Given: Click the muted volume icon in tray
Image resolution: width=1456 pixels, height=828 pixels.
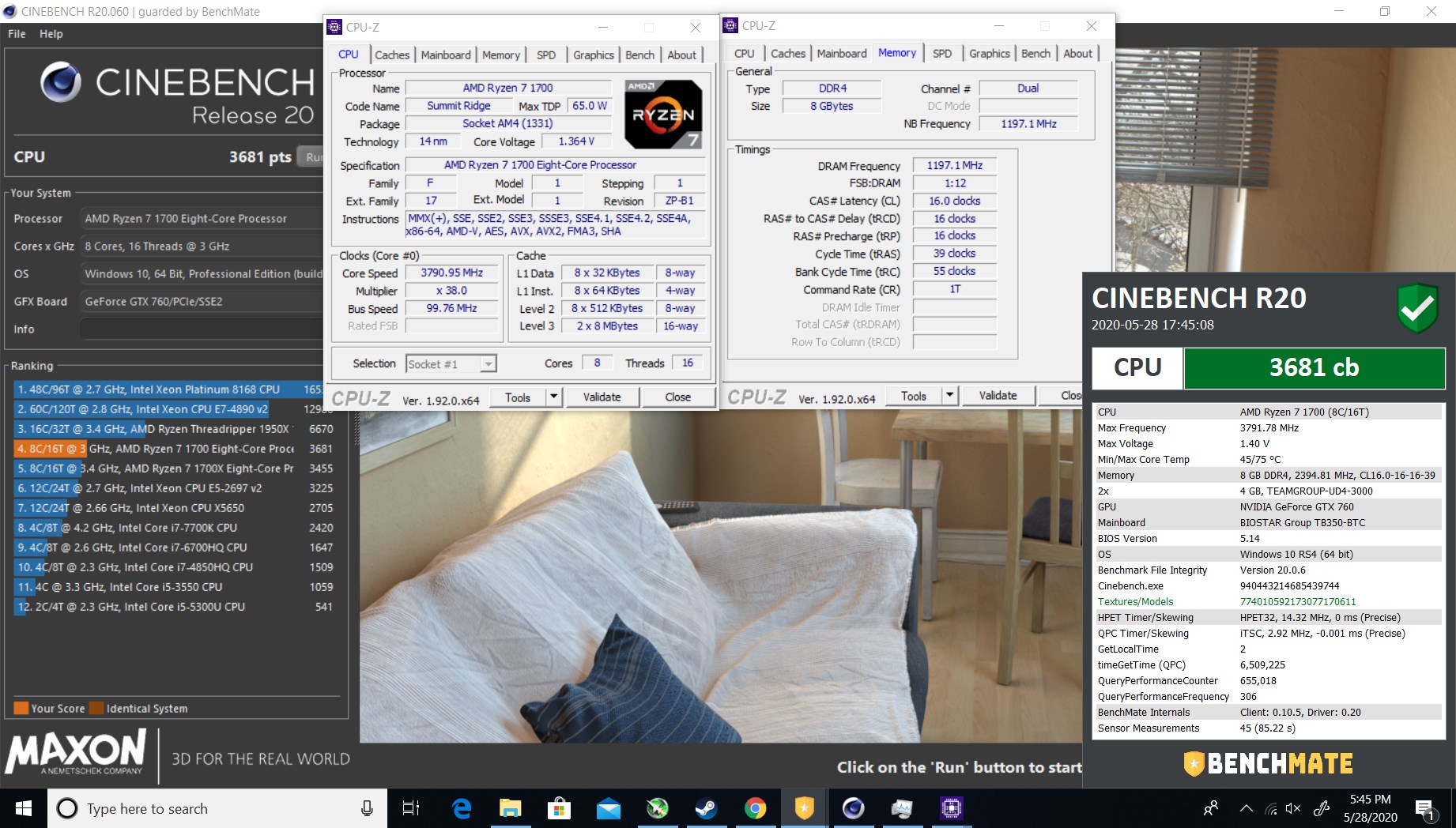Looking at the screenshot, I should [1293, 808].
